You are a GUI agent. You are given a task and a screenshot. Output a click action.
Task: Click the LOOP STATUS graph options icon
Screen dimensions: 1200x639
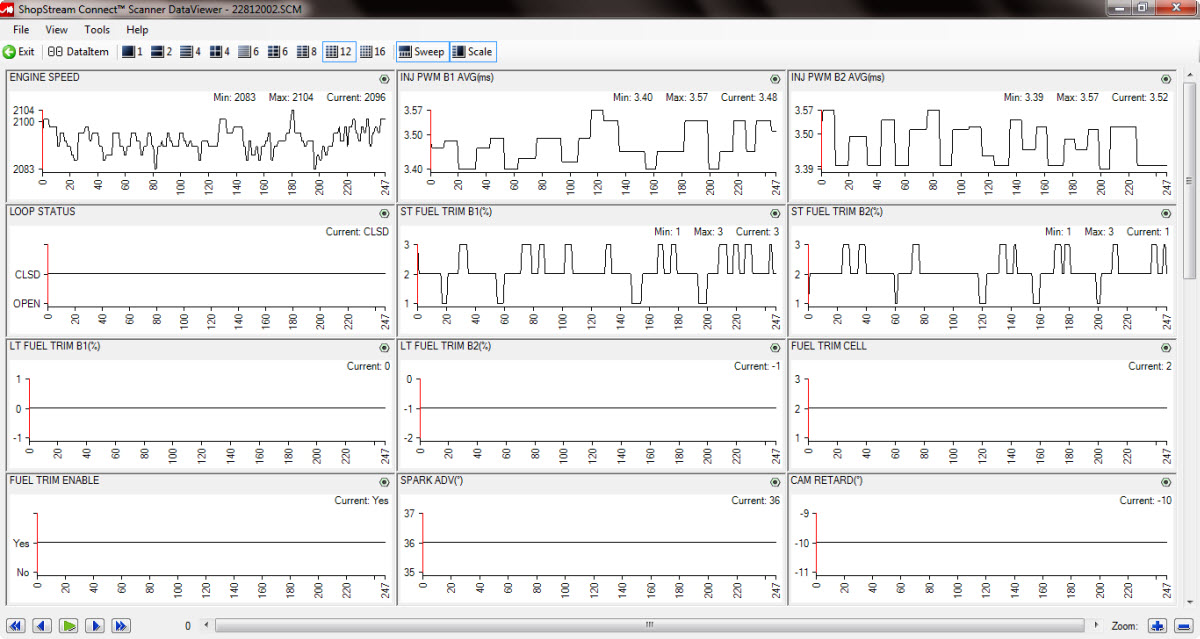point(384,213)
